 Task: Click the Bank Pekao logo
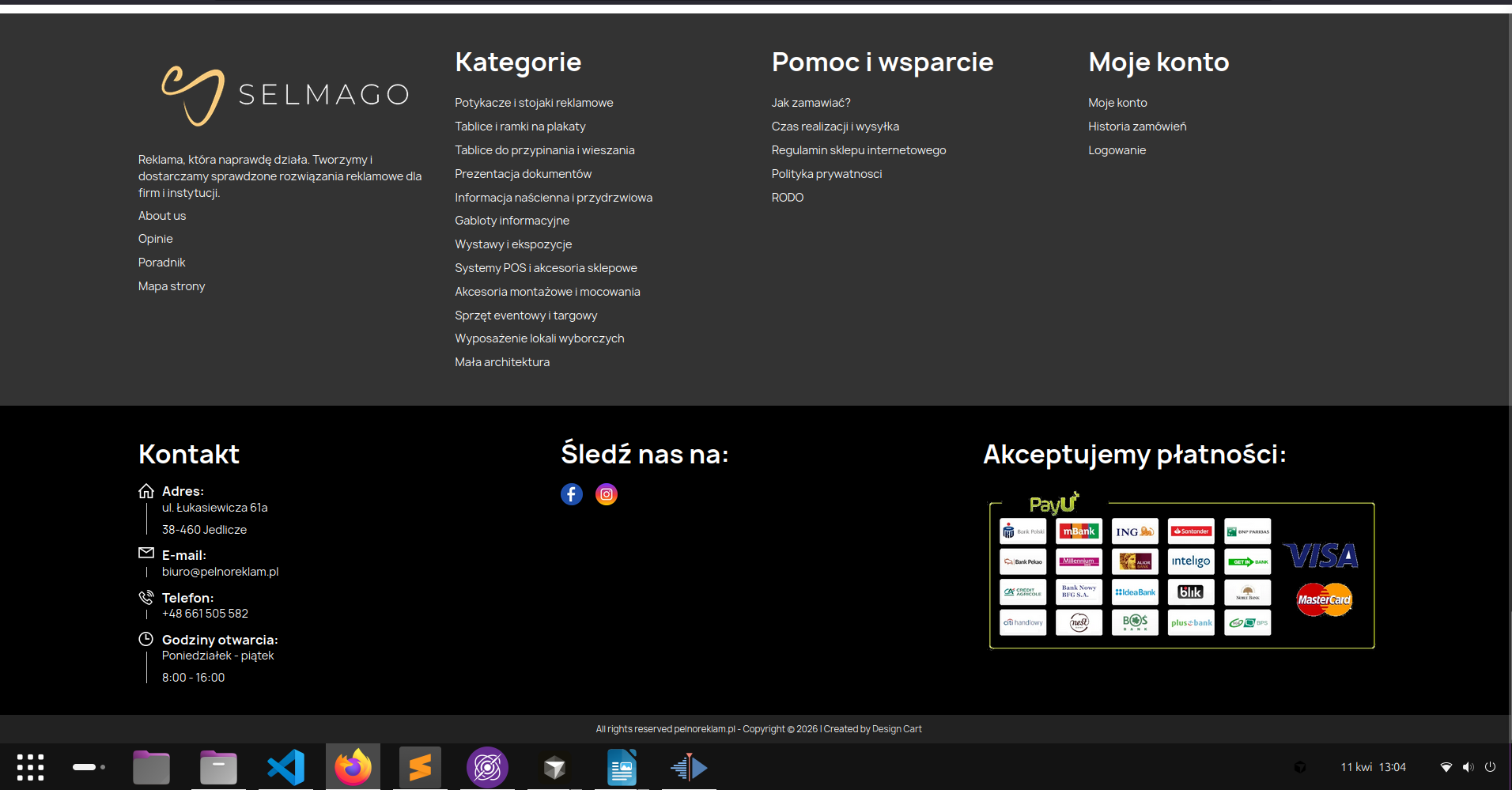[x=1022, y=561]
